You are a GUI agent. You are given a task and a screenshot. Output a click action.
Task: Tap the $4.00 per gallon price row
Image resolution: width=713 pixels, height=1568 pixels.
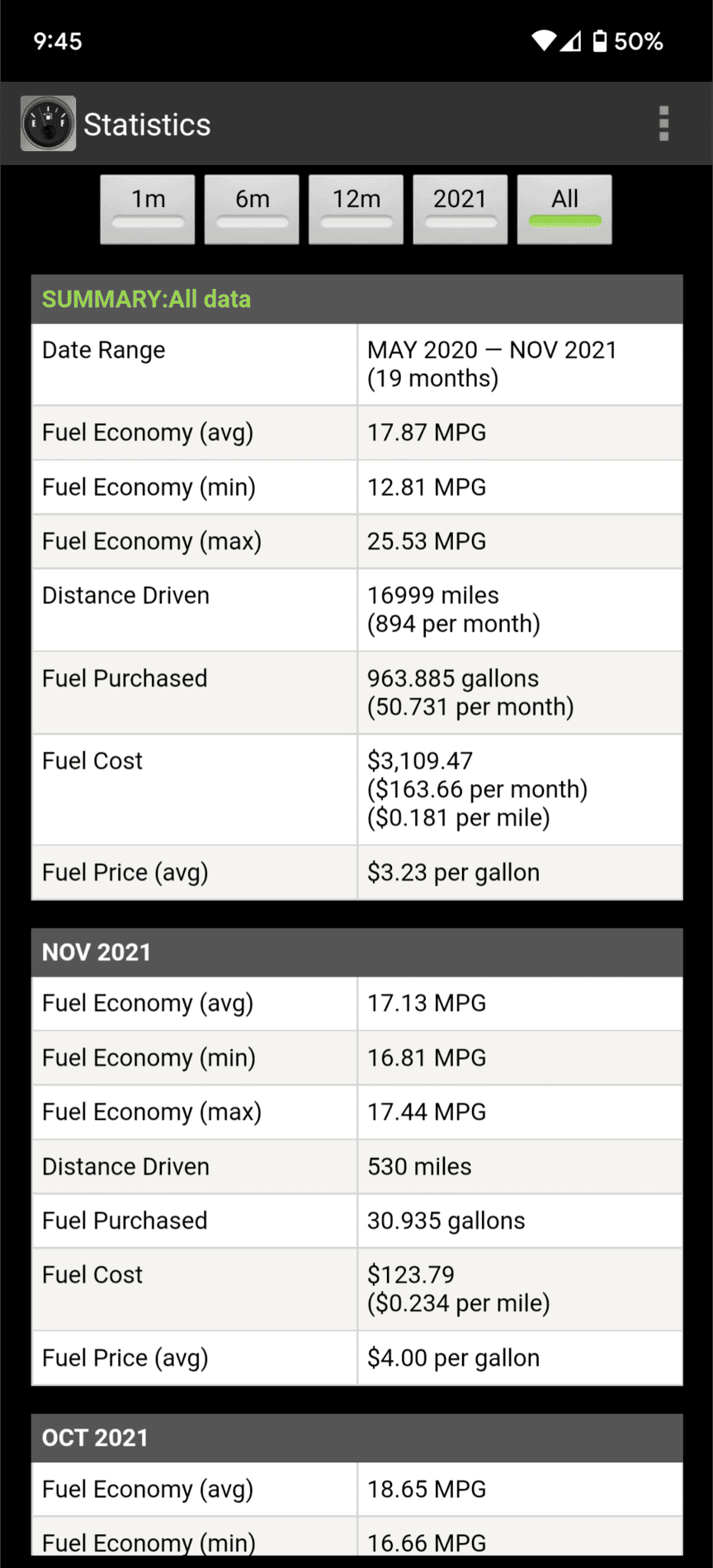tap(356, 1358)
